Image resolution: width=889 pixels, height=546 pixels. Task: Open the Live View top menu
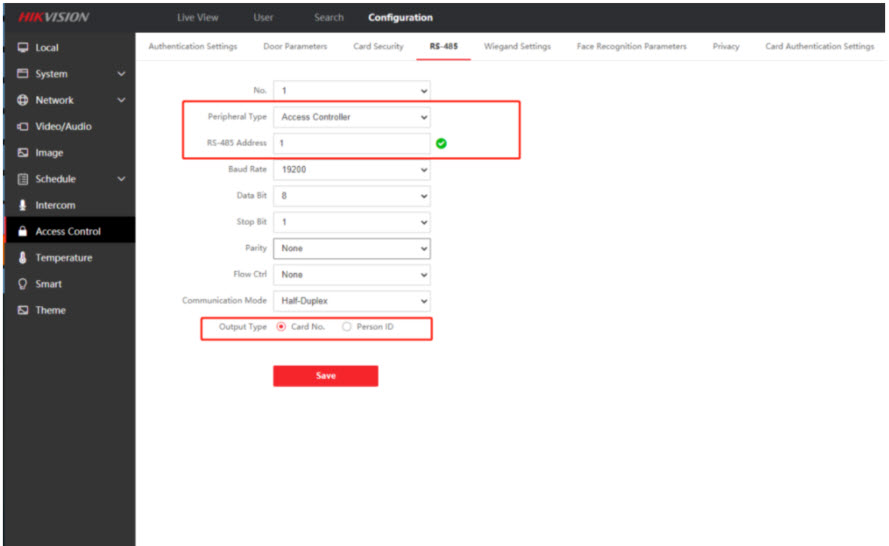click(x=198, y=17)
